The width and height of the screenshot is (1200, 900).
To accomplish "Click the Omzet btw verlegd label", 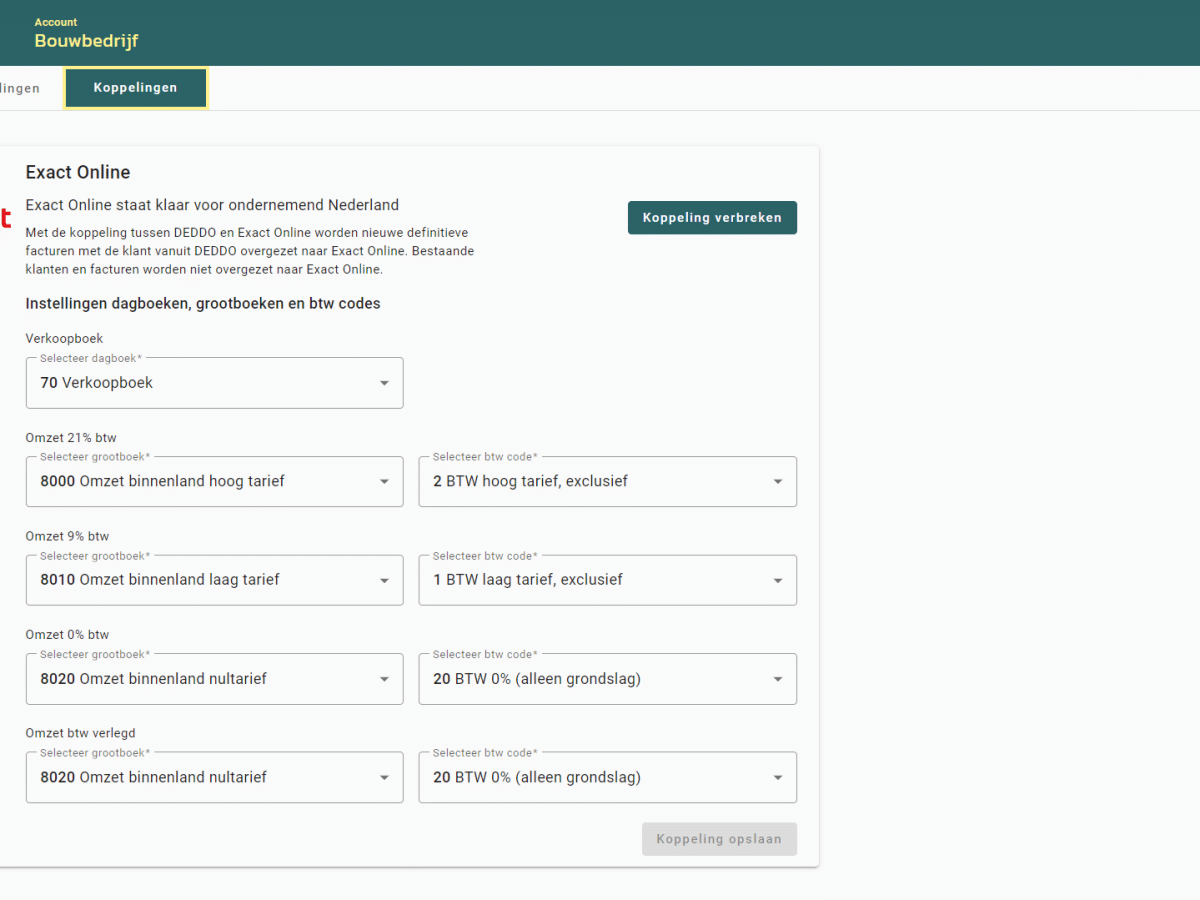I will (x=80, y=733).
